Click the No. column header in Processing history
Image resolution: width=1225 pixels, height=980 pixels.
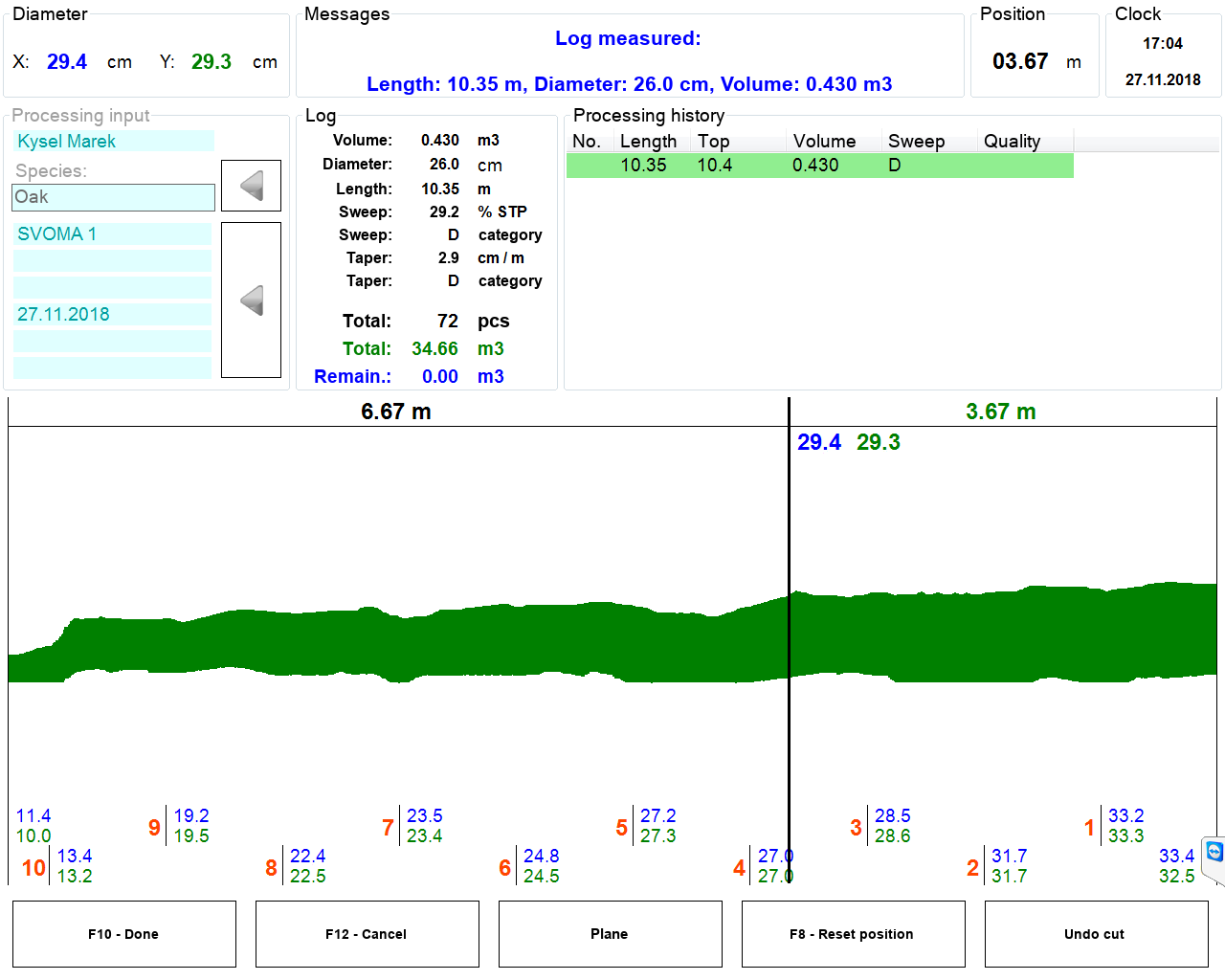click(587, 142)
